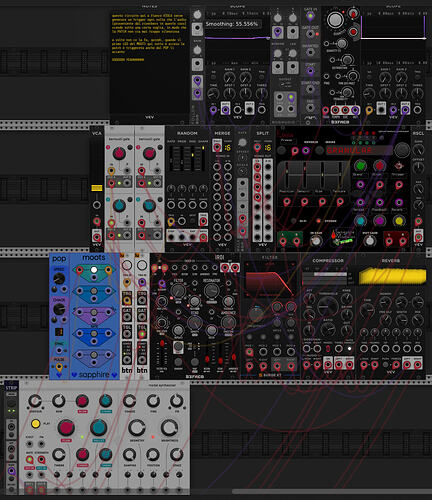Flip the red switch on the COMPRESSOR
Viewport: 432px width, 500px height.
328,349
